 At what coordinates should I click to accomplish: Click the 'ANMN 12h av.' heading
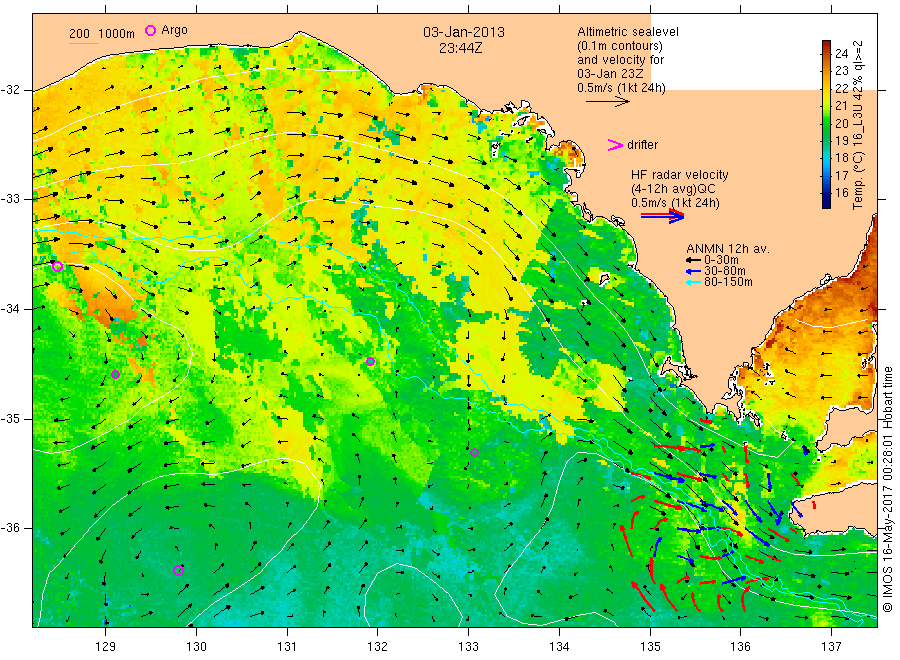point(728,249)
